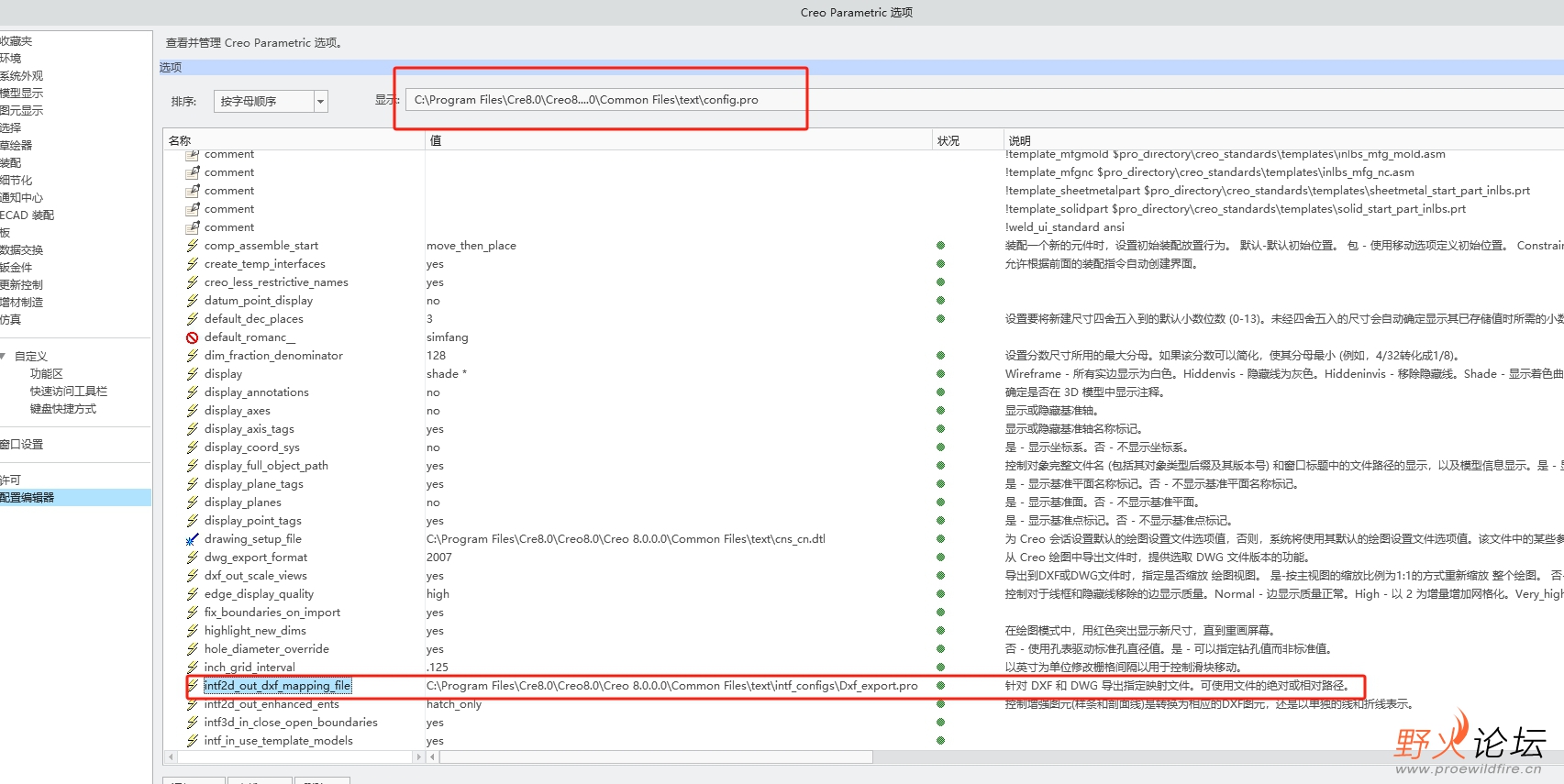Open the config.pro path selector next to 显示
This screenshot has width=1564, height=784.
tap(983, 100)
